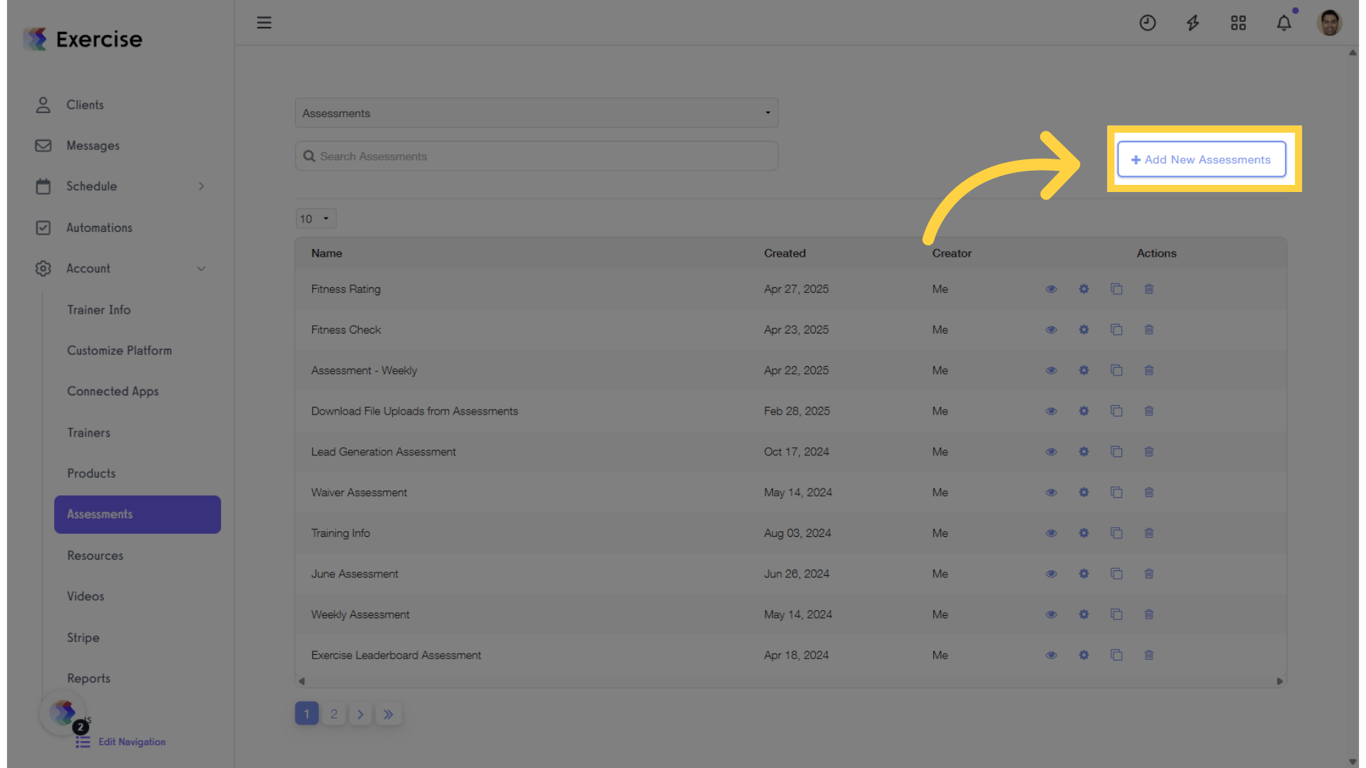View the Fitness Rating assessment eye icon
Image resolution: width=1366 pixels, height=768 pixels.
pos(1051,289)
